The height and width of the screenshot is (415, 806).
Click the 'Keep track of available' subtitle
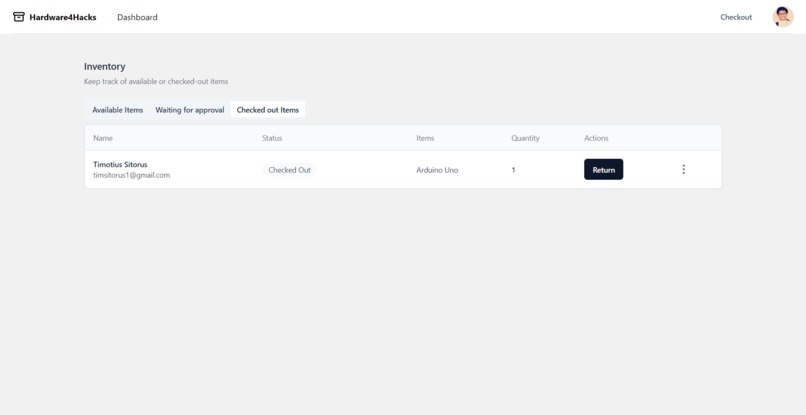click(156, 81)
